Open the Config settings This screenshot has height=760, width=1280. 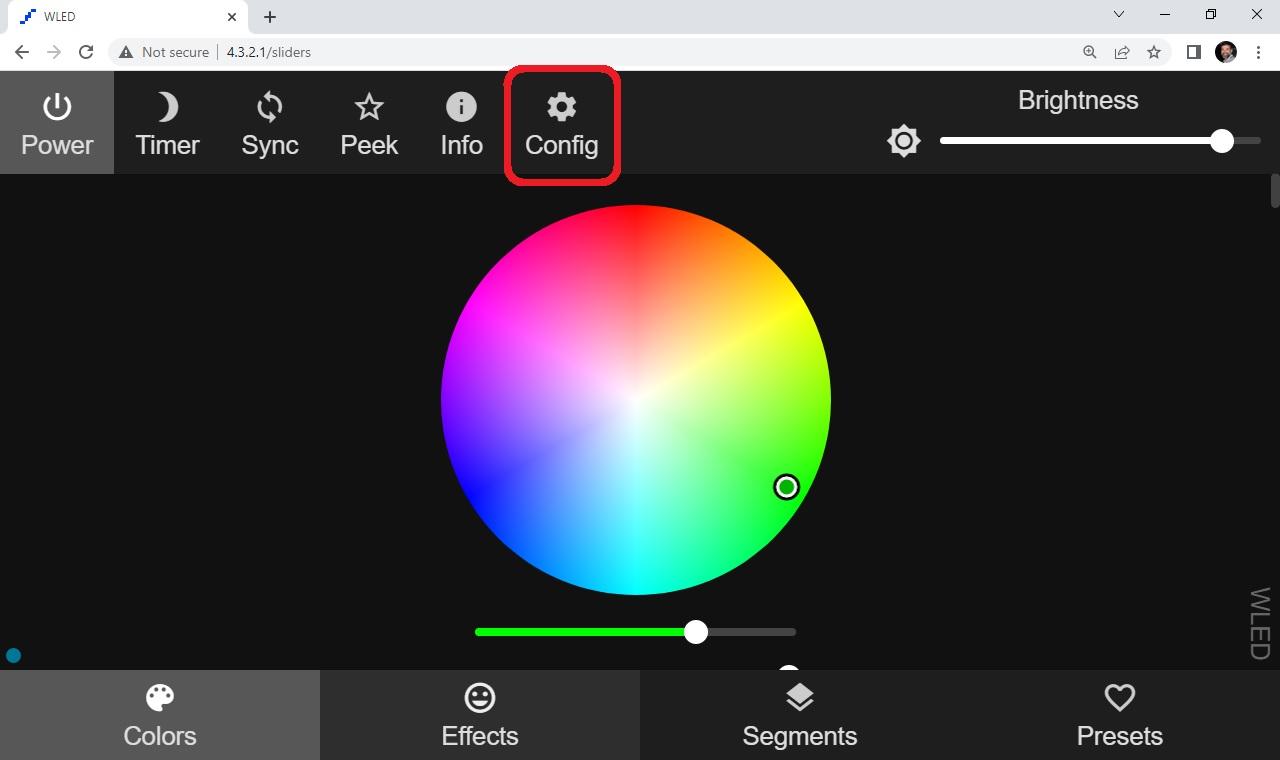pos(561,124)
